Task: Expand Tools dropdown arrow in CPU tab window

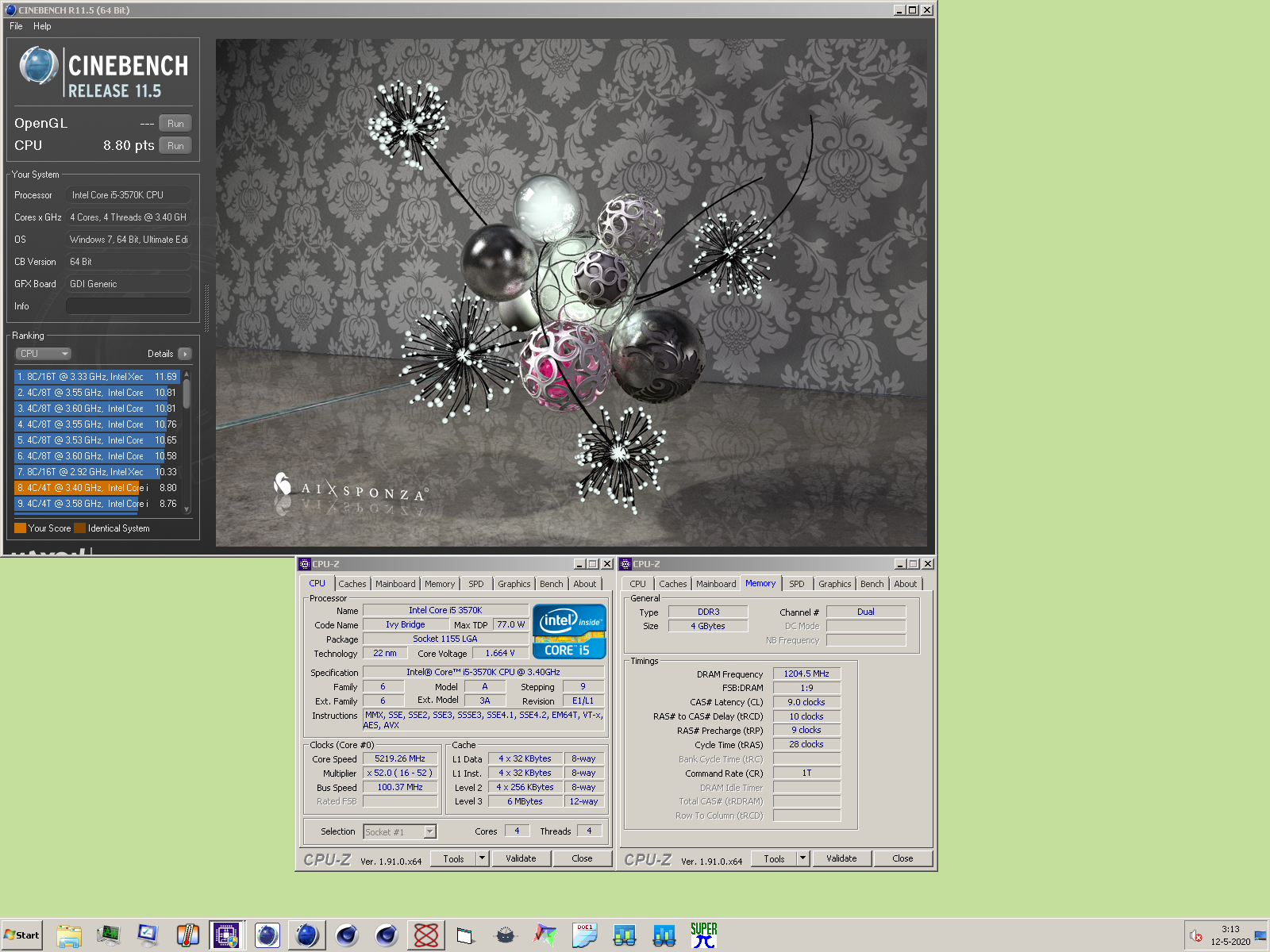Action: pyautogui.click(x=483, y=858)
